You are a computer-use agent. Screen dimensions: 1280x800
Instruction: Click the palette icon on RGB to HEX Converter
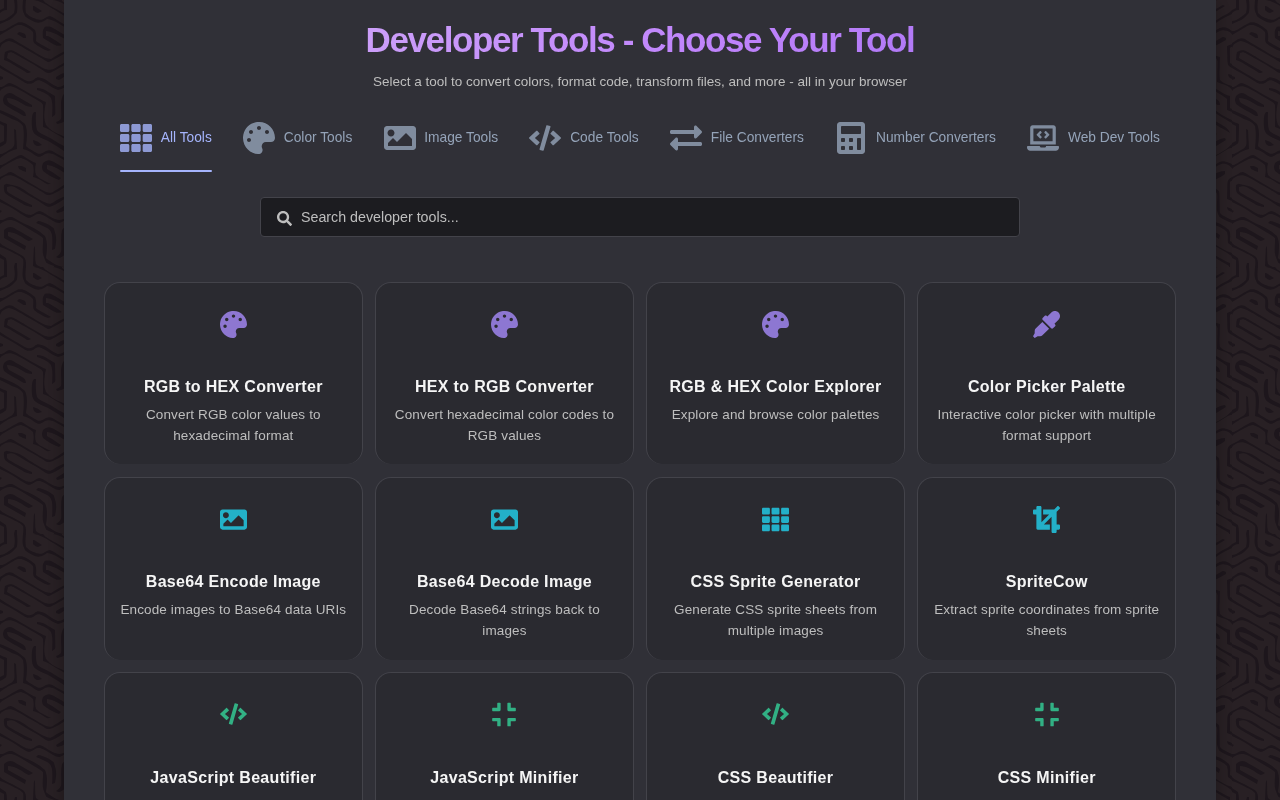click(x=233, y=325)
